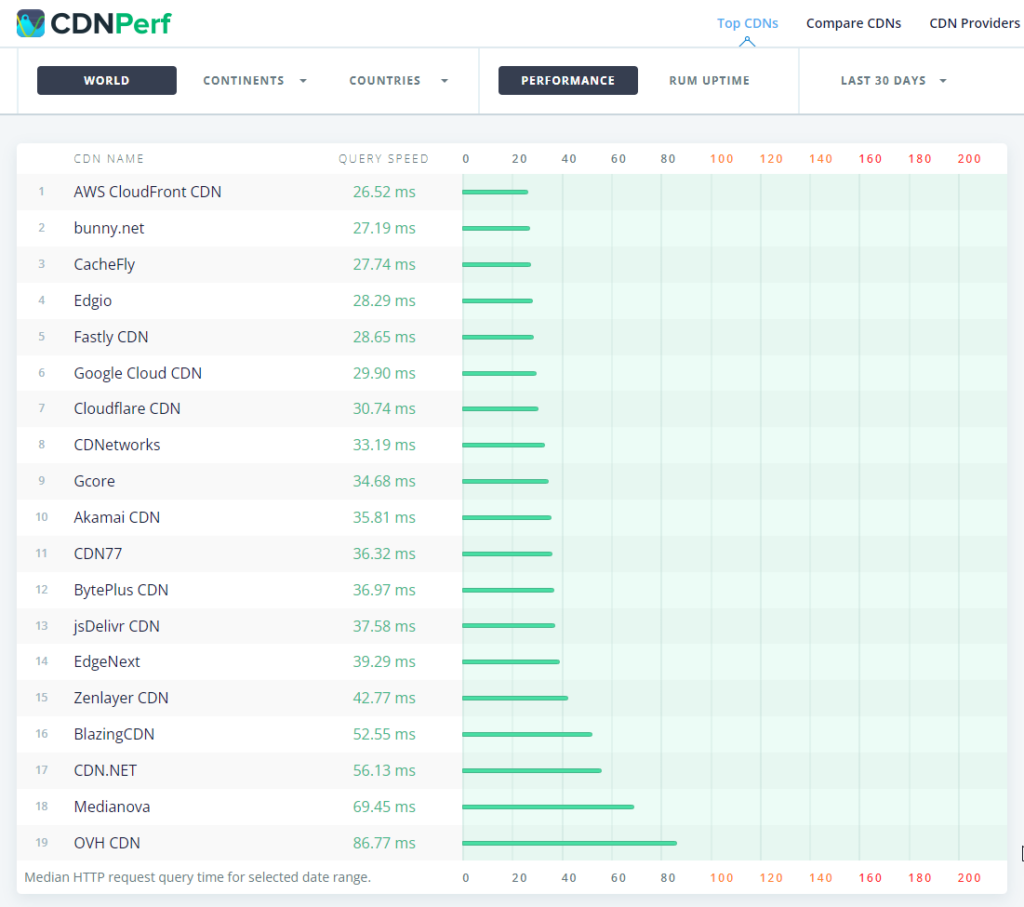Open the bunny.net entry

point(108,228)
